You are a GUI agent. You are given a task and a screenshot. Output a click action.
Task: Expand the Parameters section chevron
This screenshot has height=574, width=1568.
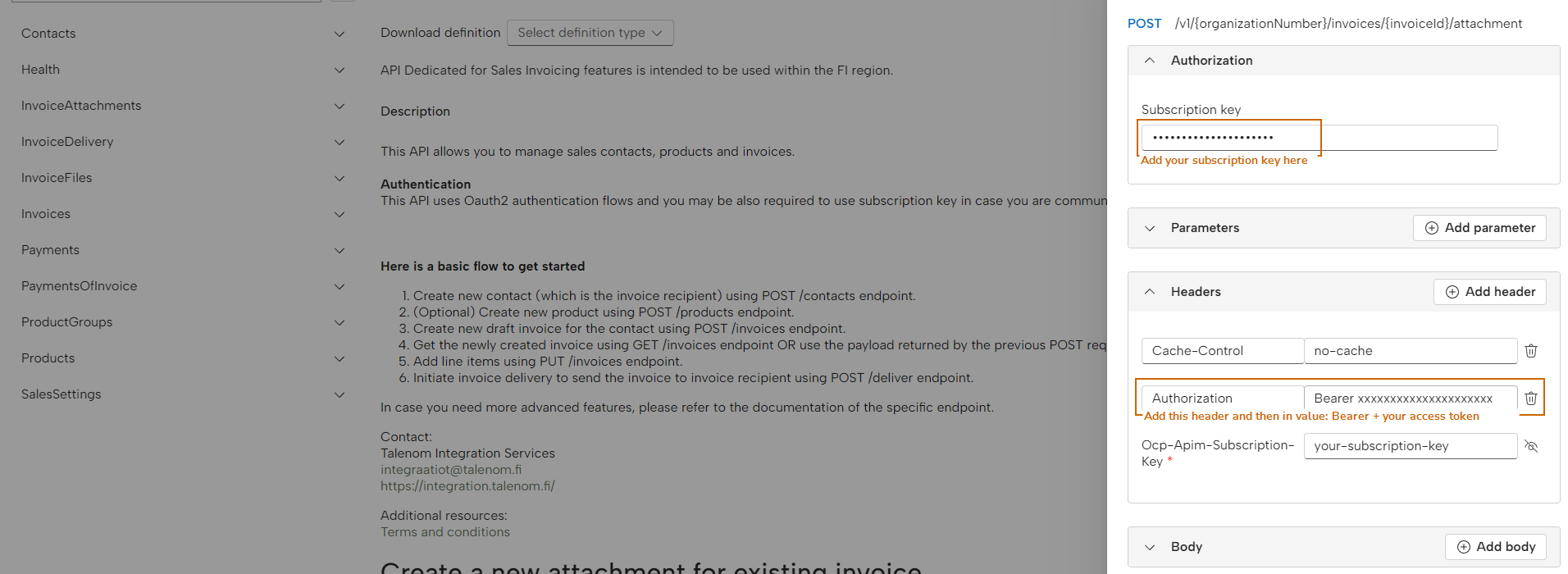pos(1150,228)
